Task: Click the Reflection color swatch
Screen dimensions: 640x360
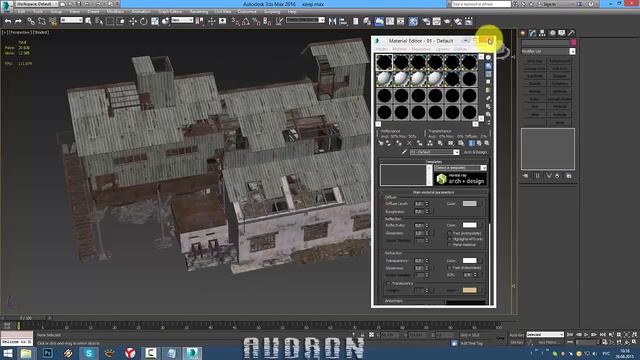Action: pyautogui.click(x=469, y=225)
